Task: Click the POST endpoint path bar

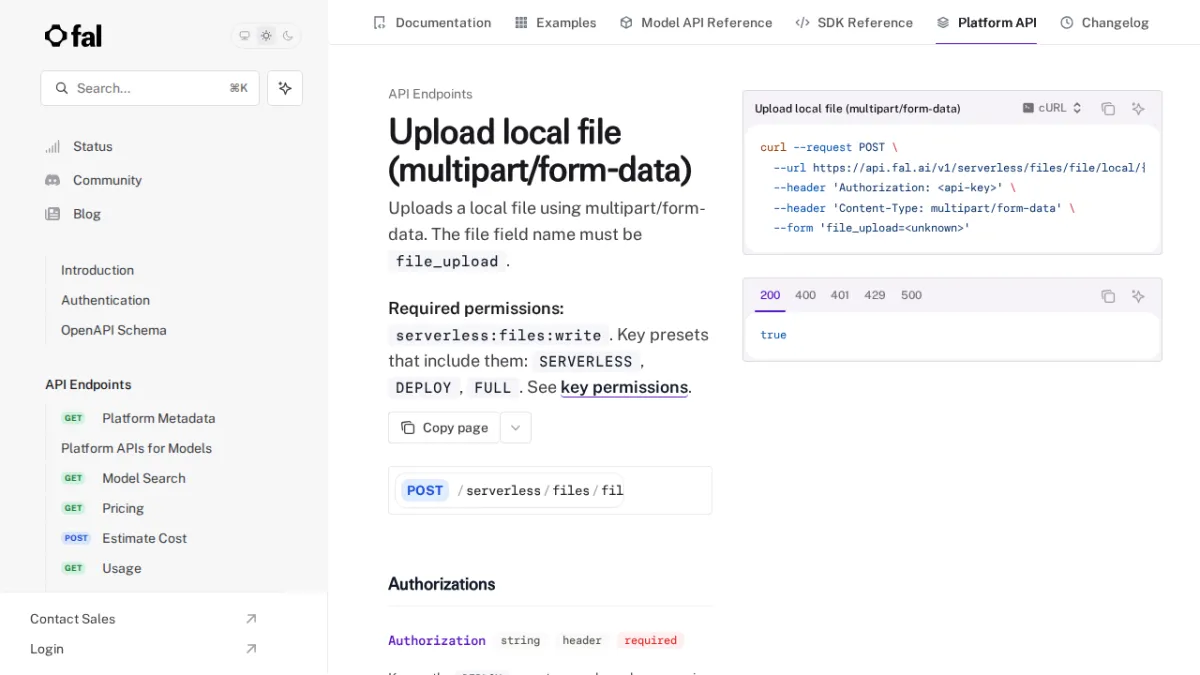Action: click(550, 490)
